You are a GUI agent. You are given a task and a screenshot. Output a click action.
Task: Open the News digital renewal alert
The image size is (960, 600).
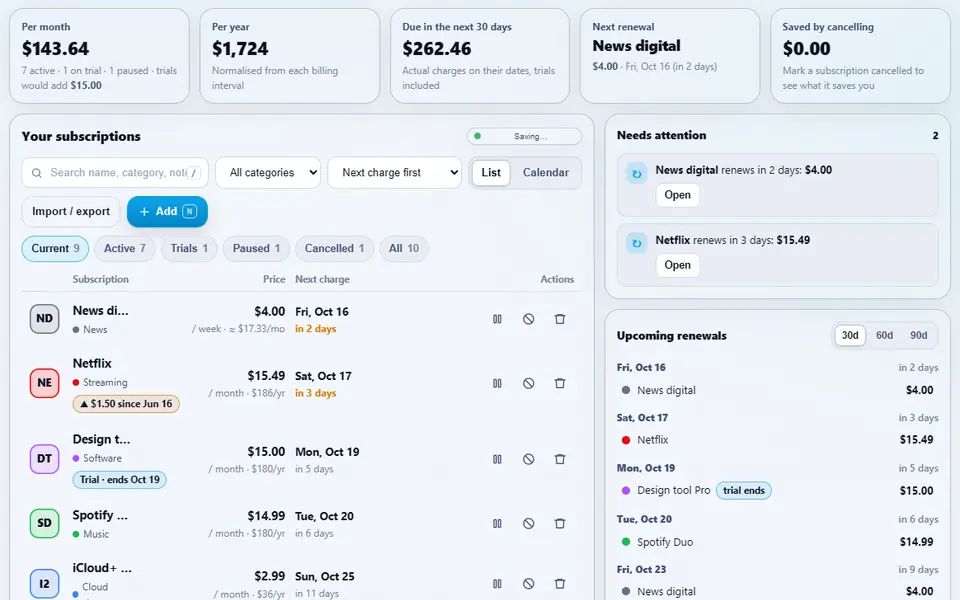677,195
